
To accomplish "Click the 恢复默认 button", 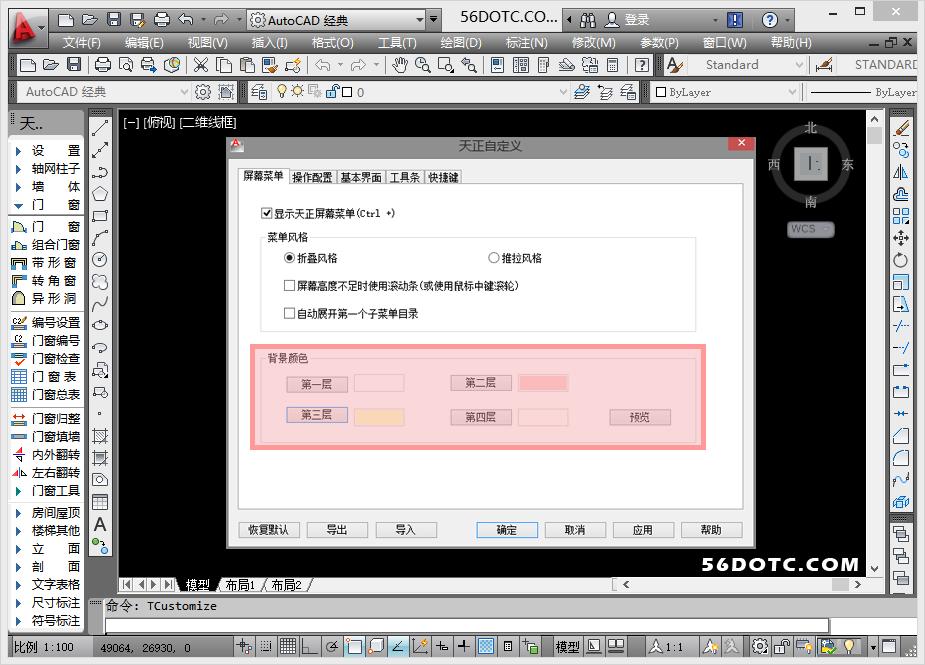I will point(268,530).
